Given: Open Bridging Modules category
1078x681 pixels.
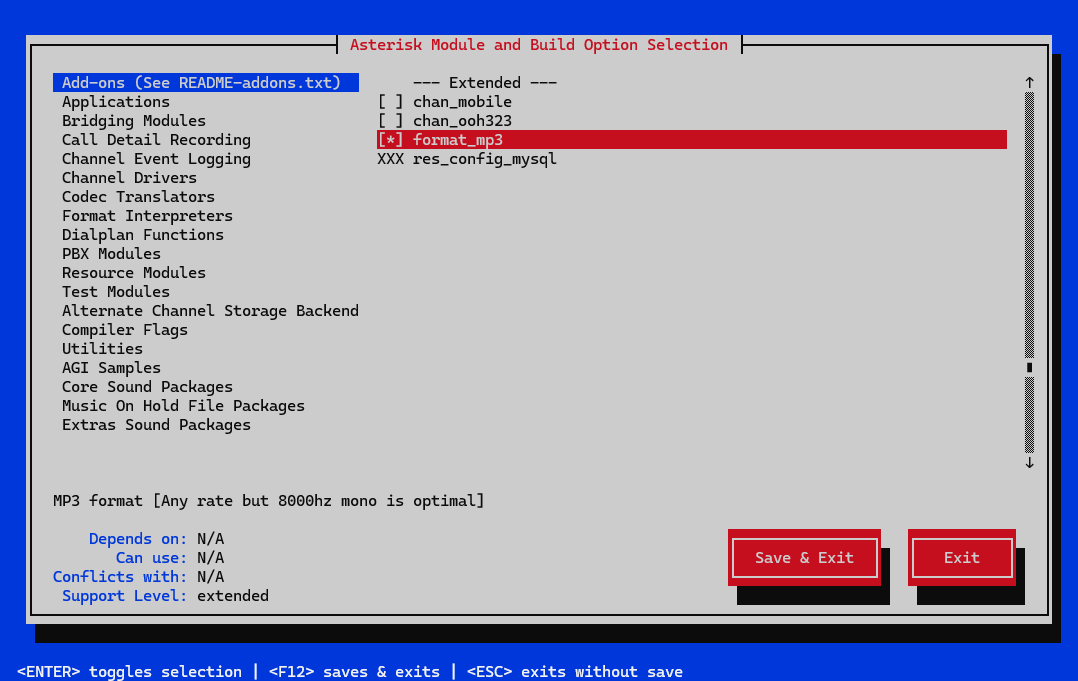Looking at the screenshot, I should (134, 121).
